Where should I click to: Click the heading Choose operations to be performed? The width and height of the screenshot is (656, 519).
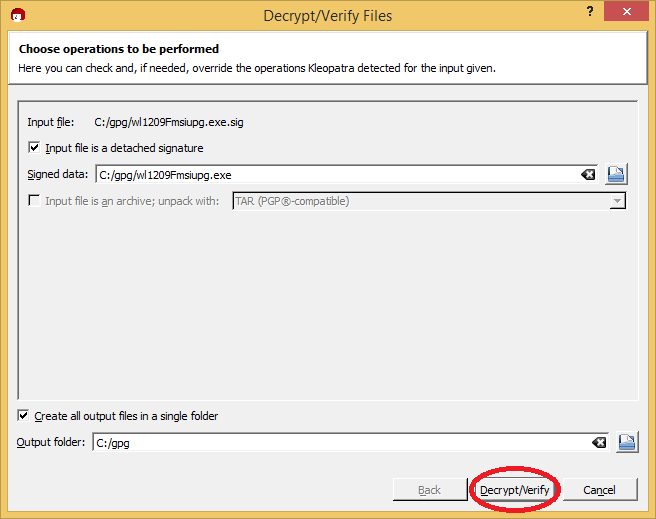[119, 49]
